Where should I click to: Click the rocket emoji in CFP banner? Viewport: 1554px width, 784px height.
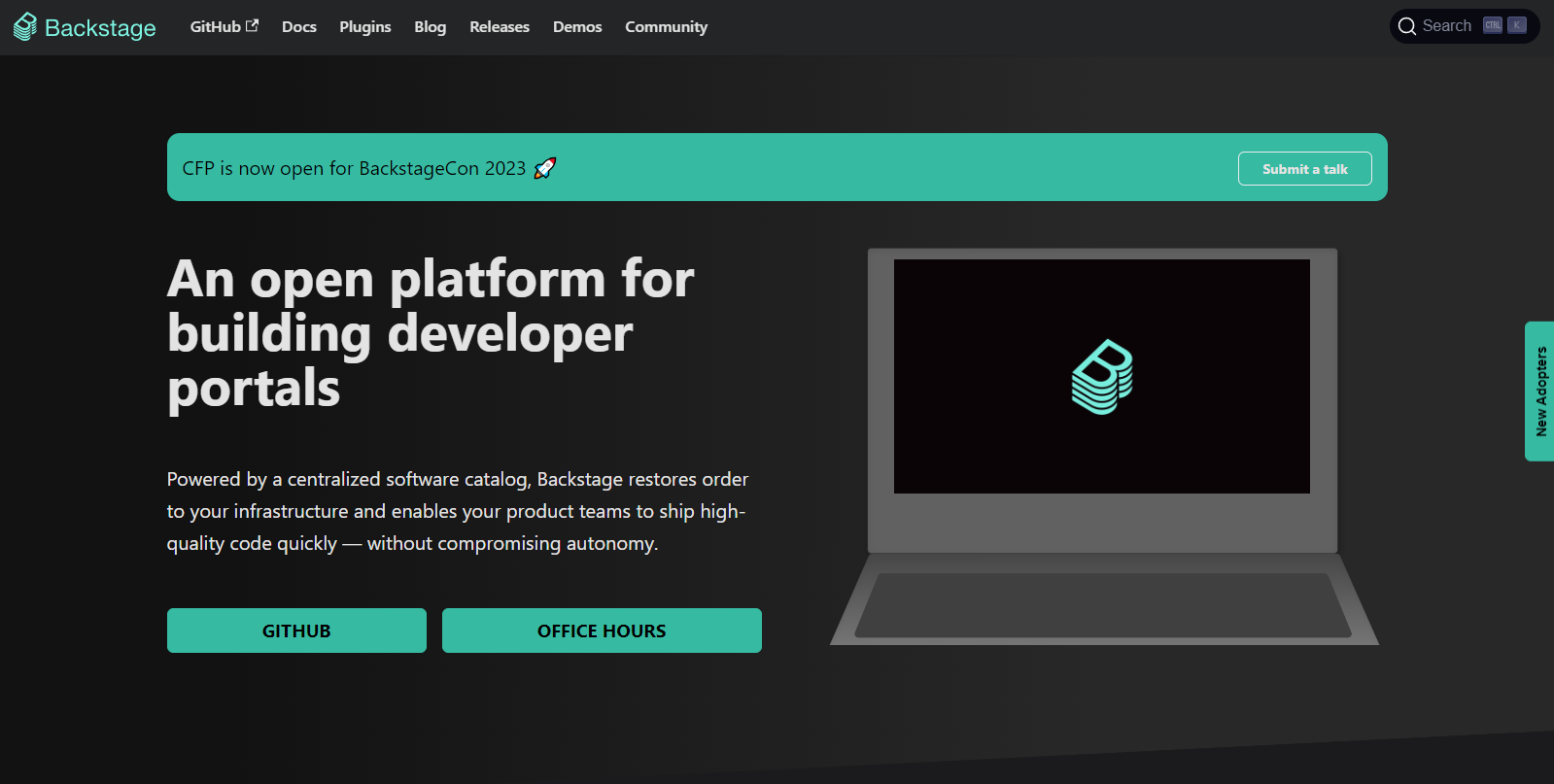click(545, 168)
